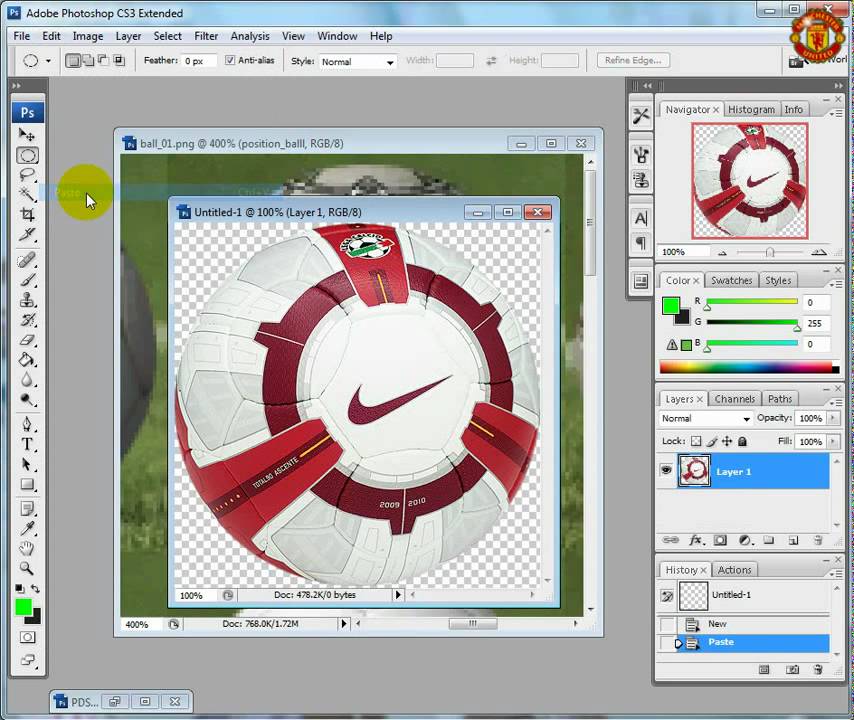Select the Crop tool
Screen dimensions: 854x720
coord(27,214)
